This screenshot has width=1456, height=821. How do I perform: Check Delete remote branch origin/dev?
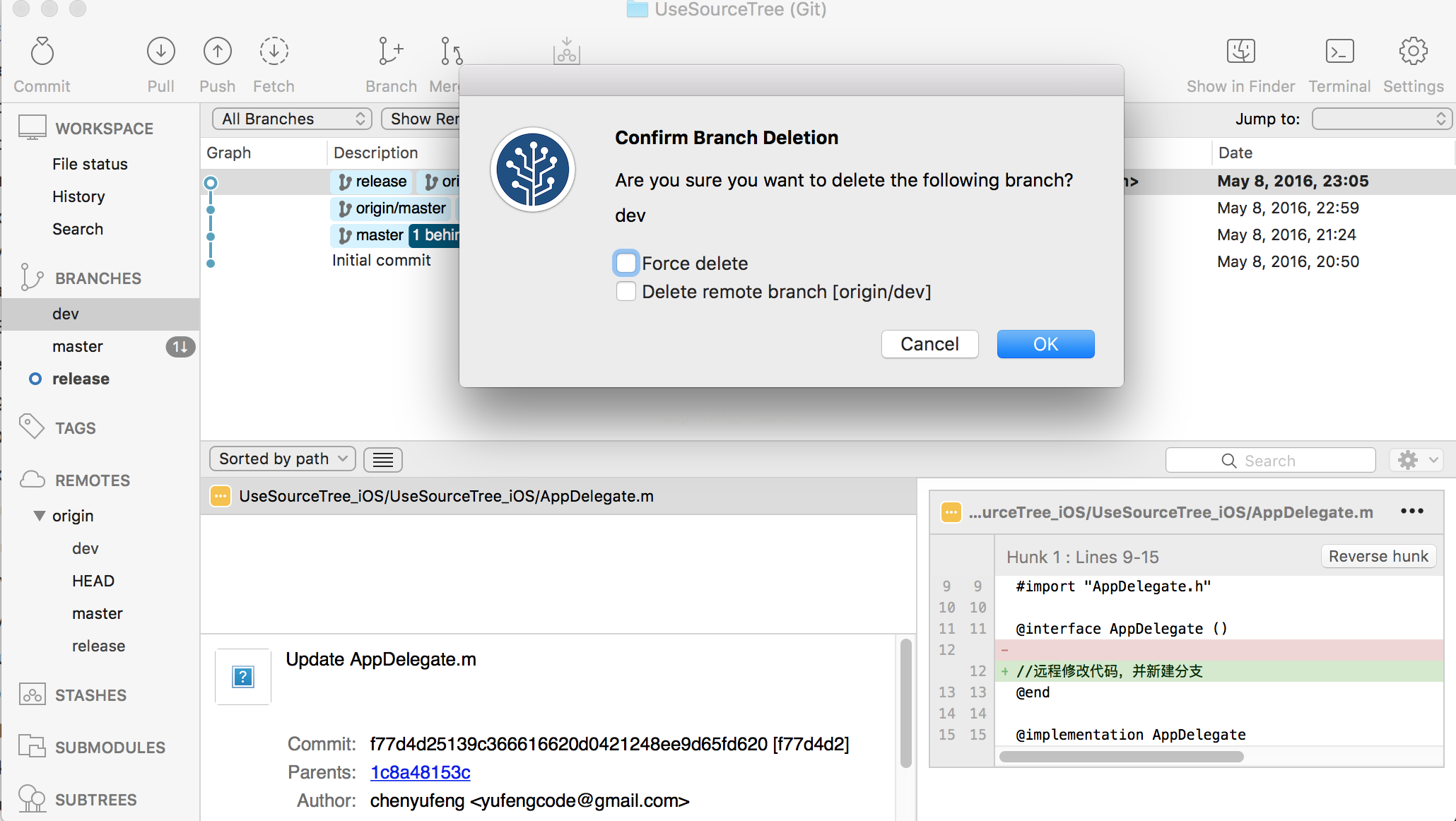[x=626, y=291]
